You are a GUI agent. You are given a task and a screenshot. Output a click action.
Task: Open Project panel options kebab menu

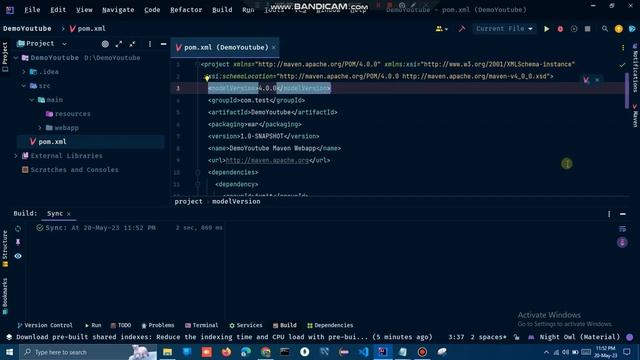pos(150,44)
